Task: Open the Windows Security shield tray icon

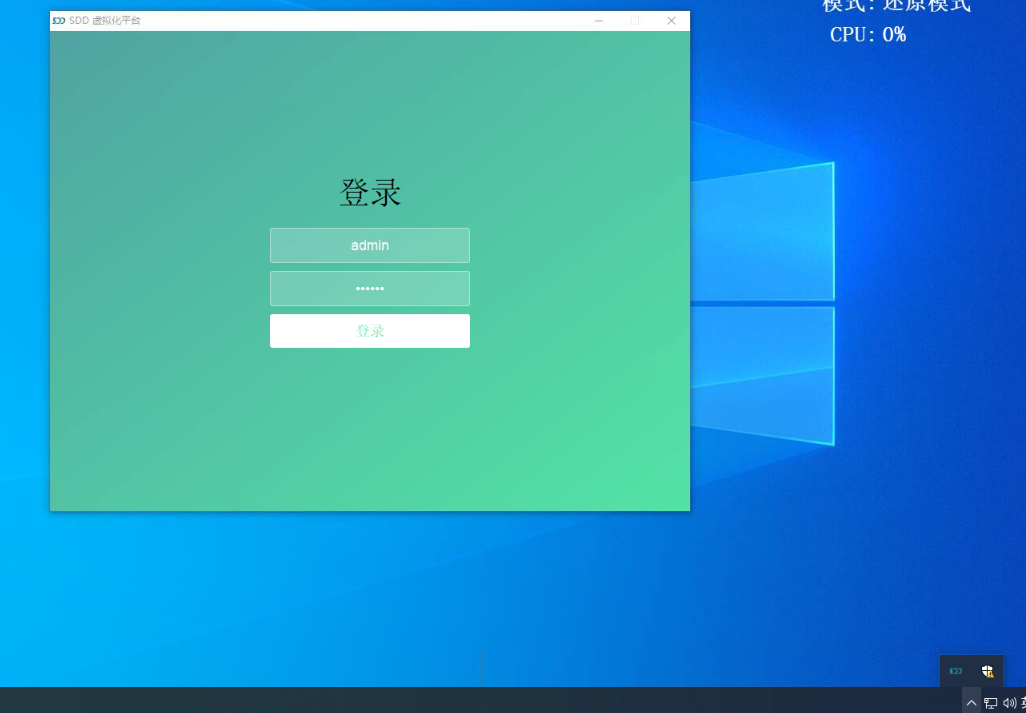Action: [987, 671]
